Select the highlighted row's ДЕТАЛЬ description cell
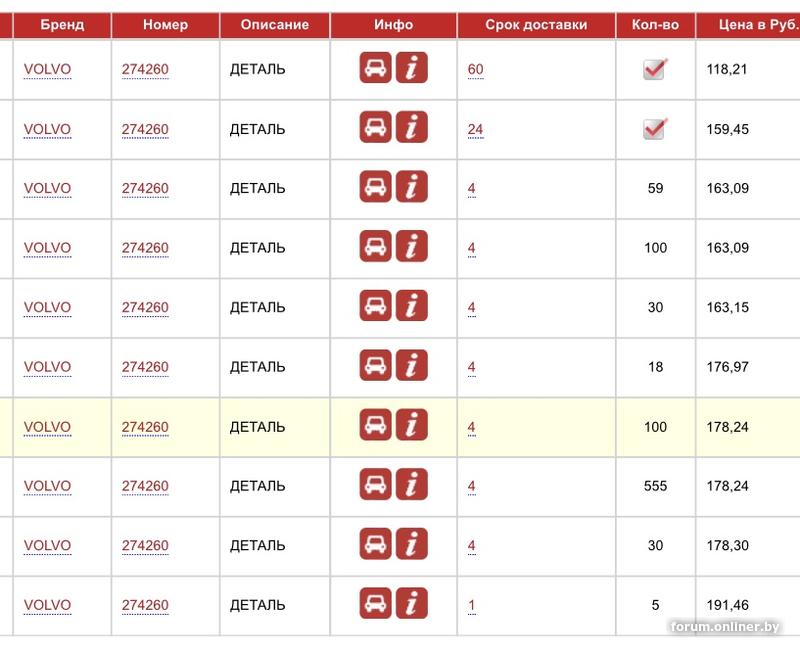 pos(258,427)
